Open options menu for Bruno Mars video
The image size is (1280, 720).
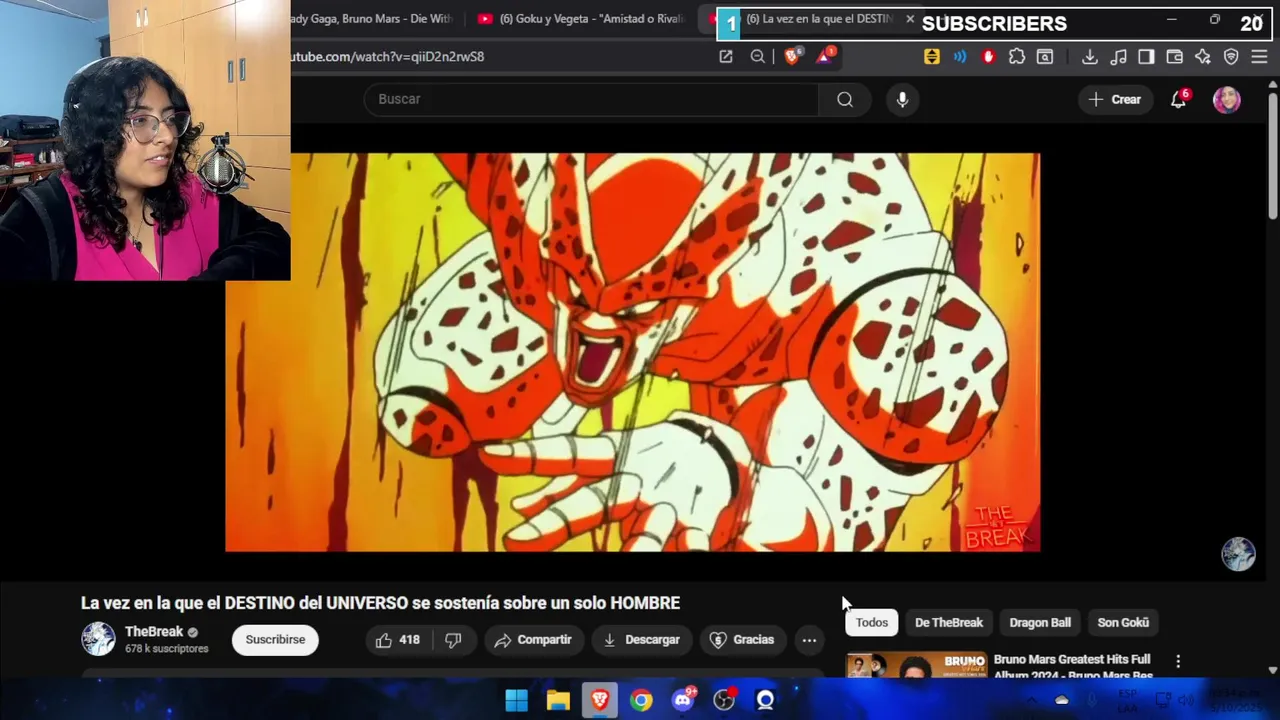1178,661
